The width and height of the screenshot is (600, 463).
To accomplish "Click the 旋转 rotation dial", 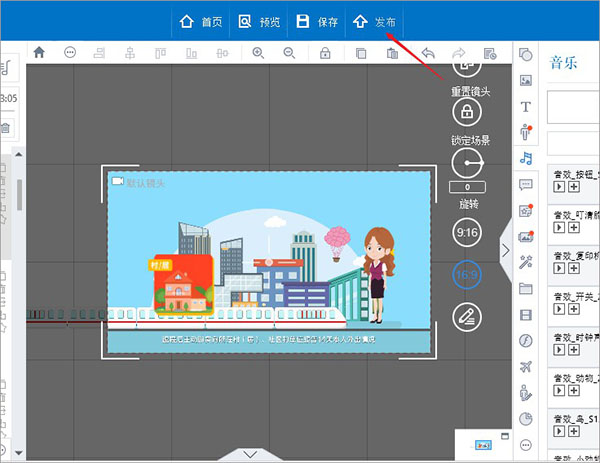I will 467,163.
